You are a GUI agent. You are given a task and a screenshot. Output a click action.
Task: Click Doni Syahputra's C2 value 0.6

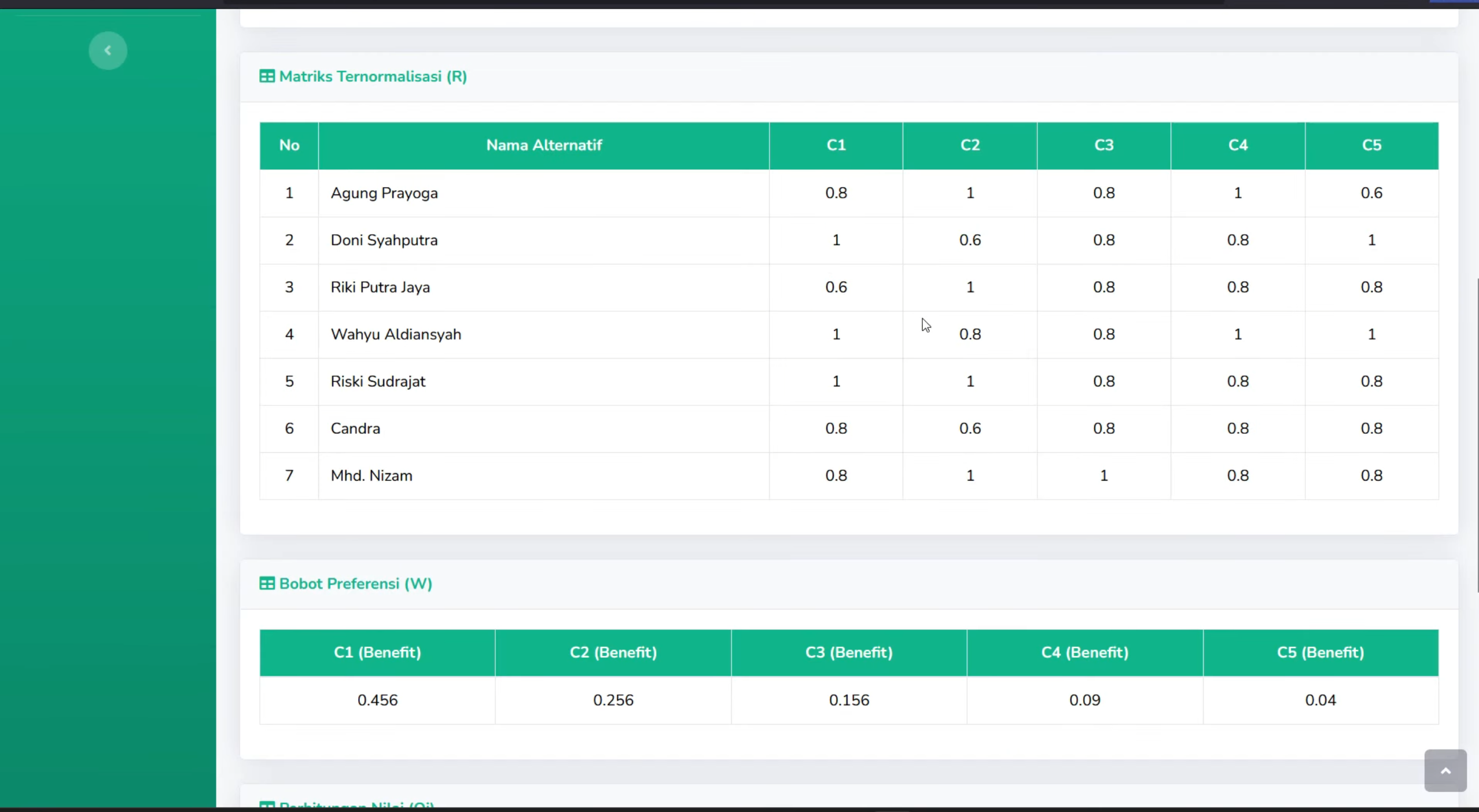click(970, 240)
